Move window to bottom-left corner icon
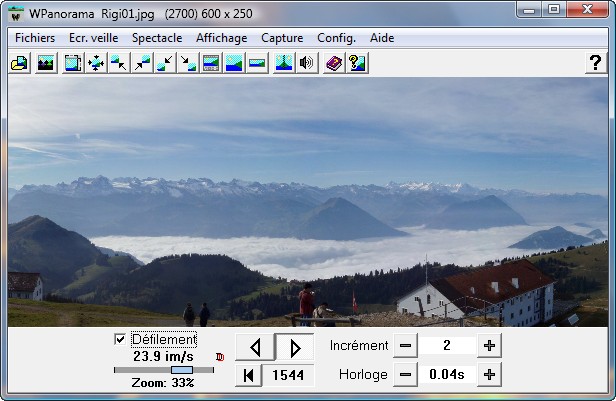This screenshot has height=401, width=616. 165,63
